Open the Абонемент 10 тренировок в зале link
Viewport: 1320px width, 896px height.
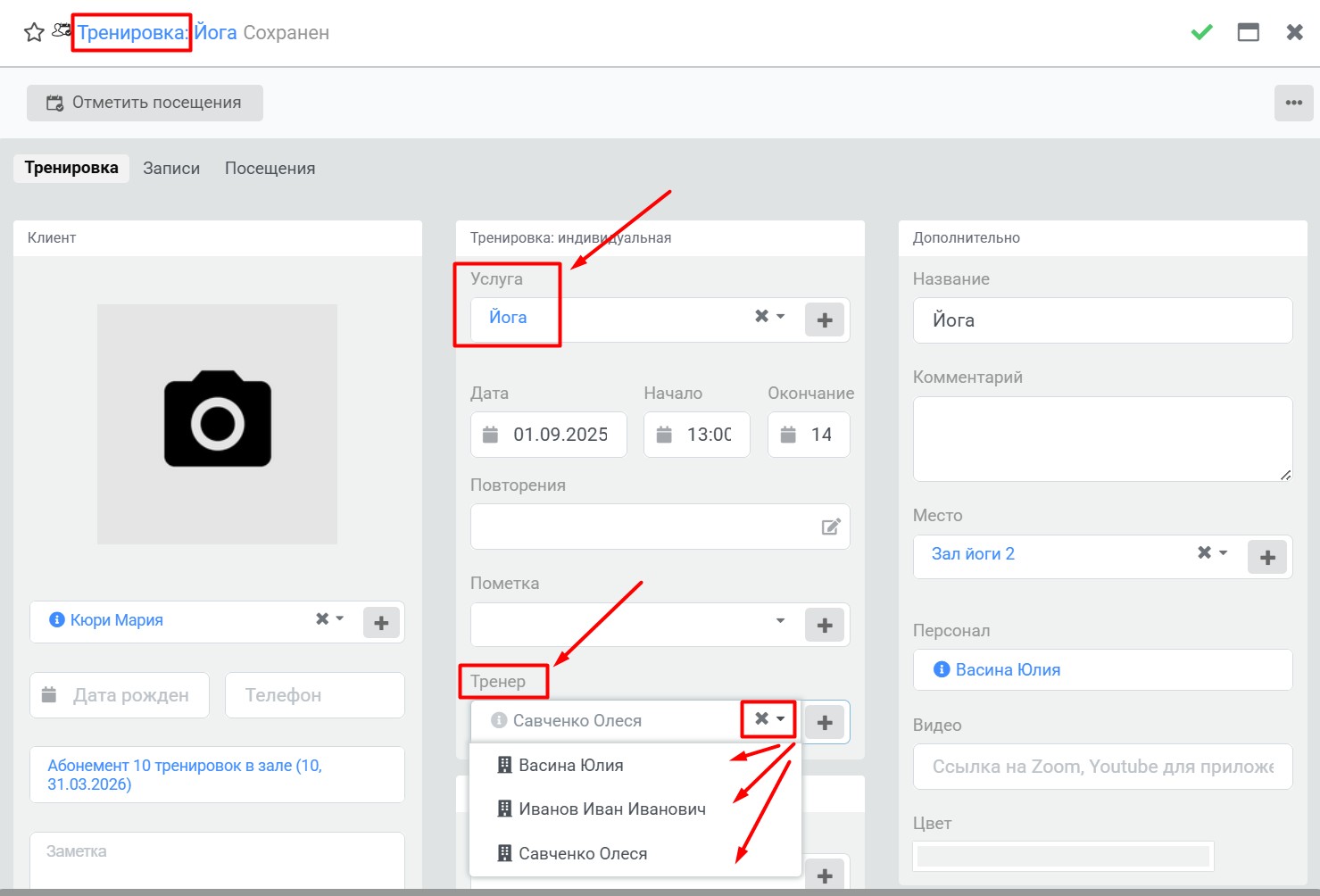tap(185, 775)
